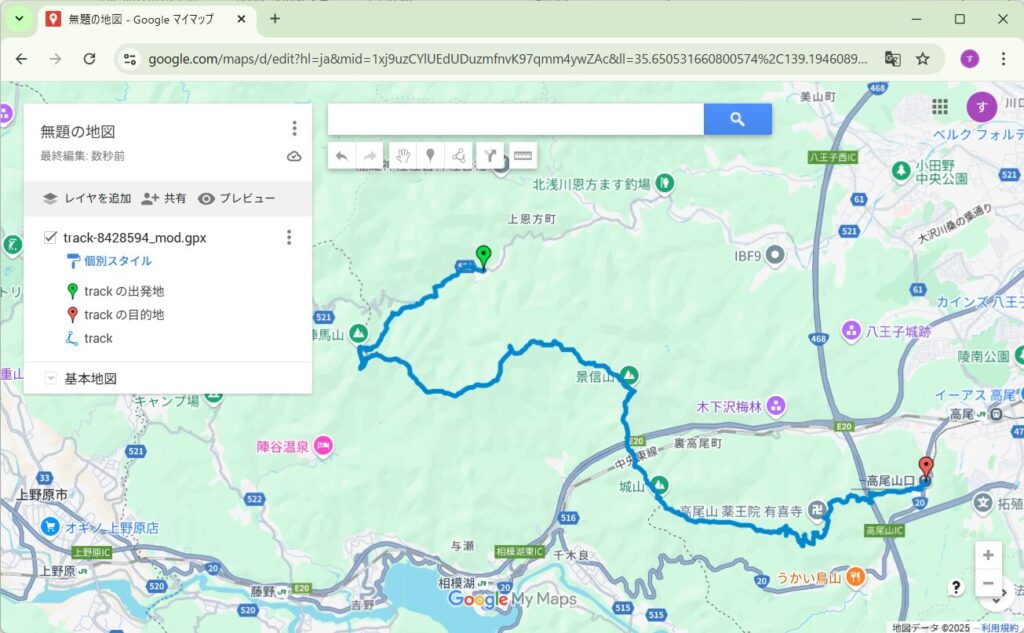Uncheck the track-8428594_mod.gpx layer checkbox
The image size is (1024, 633).
[x=50, y=237]
